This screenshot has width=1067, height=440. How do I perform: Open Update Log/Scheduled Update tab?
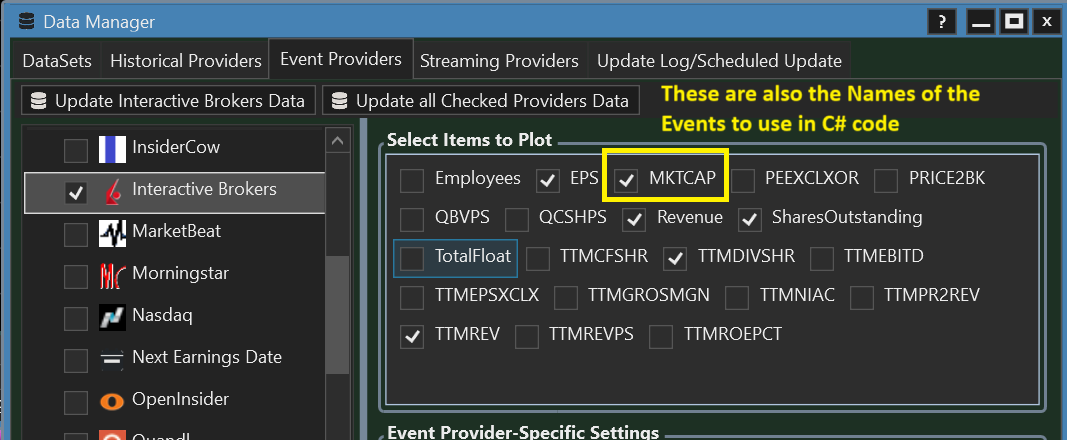point(719,61)
